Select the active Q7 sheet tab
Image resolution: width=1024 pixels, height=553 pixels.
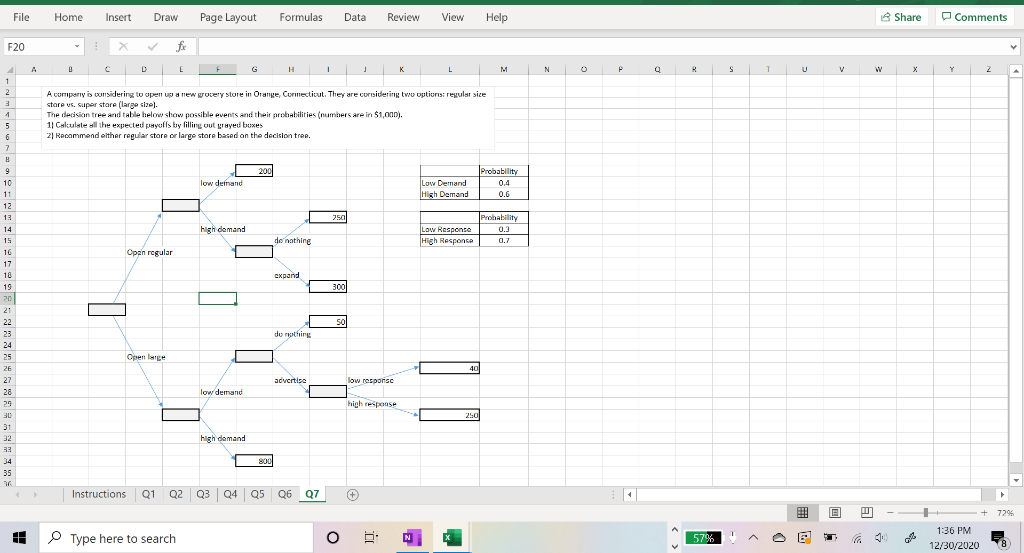(312, 494)
